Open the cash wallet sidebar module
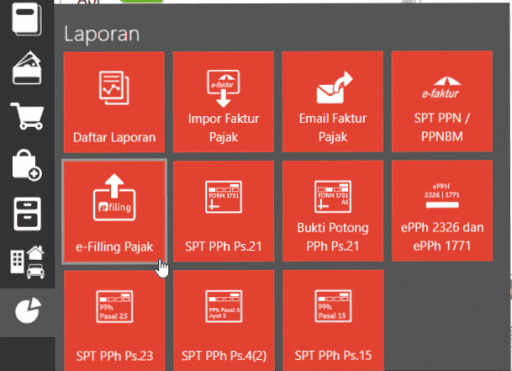 coord(27,68)
